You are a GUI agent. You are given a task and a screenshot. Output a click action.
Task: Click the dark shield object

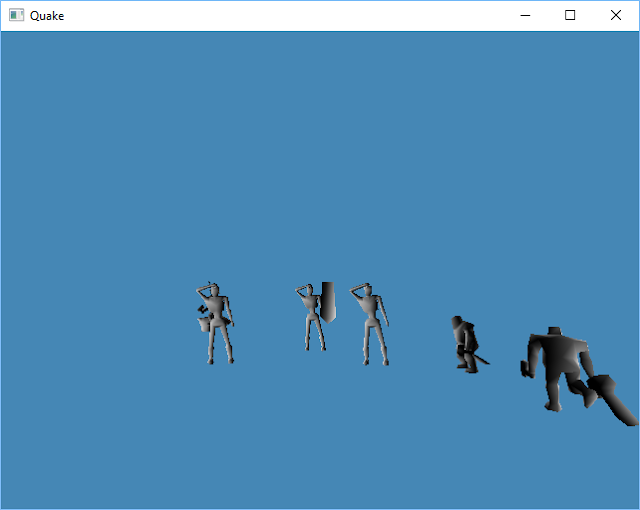point(328,302)
